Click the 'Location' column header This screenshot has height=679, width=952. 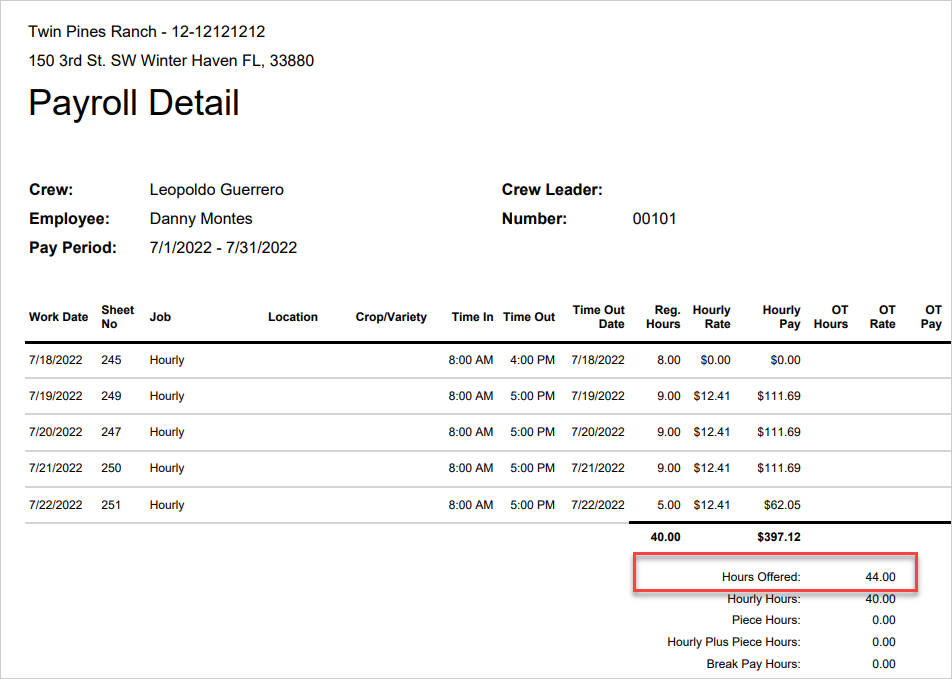[293, 317]
